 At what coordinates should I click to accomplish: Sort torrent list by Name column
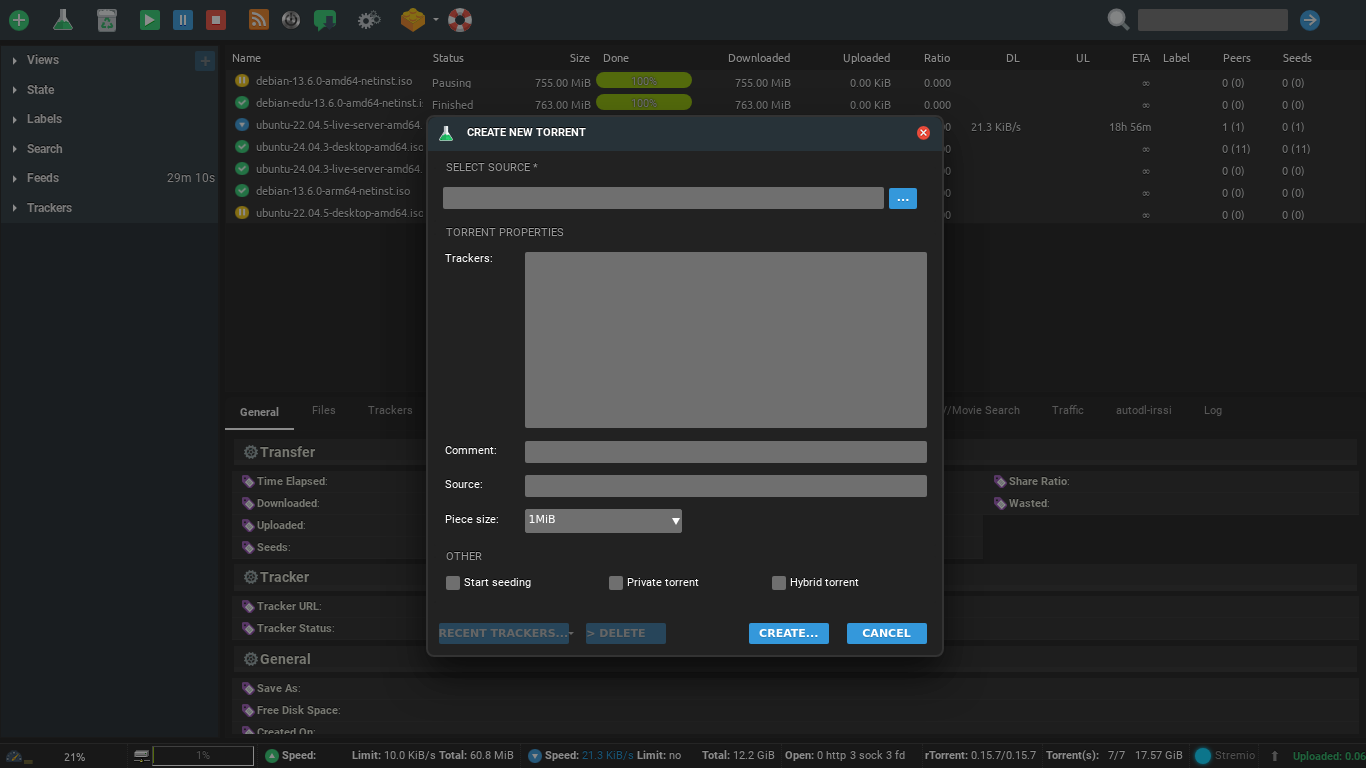click(246, 58)
